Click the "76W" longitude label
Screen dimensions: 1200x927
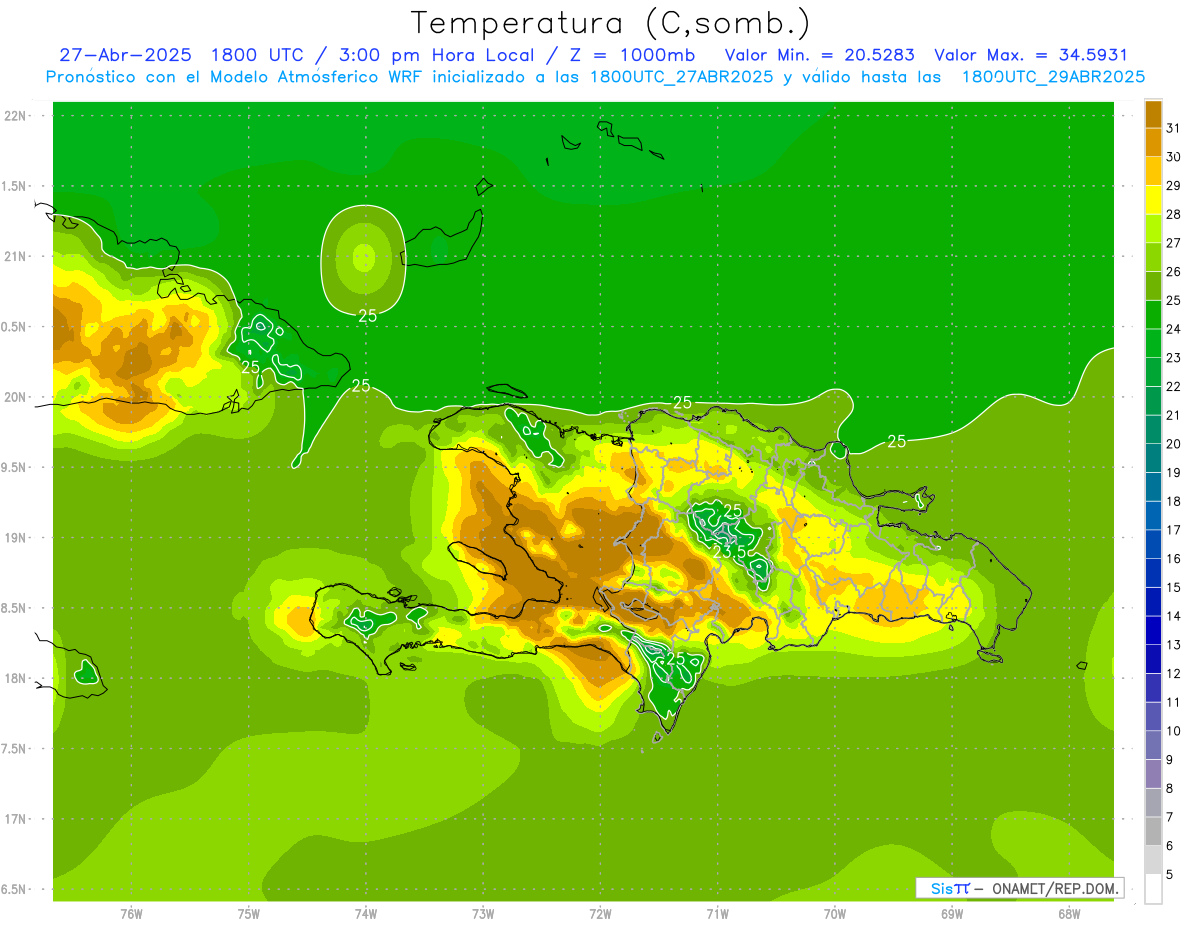pyautogui.click(x=131, y=913)
